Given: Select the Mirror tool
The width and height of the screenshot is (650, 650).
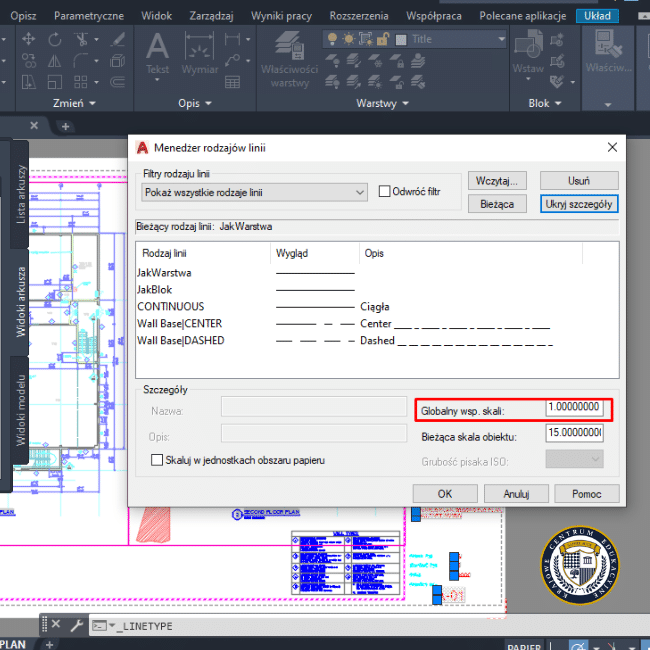Looking at the screenshot, I should coord(55,61).
